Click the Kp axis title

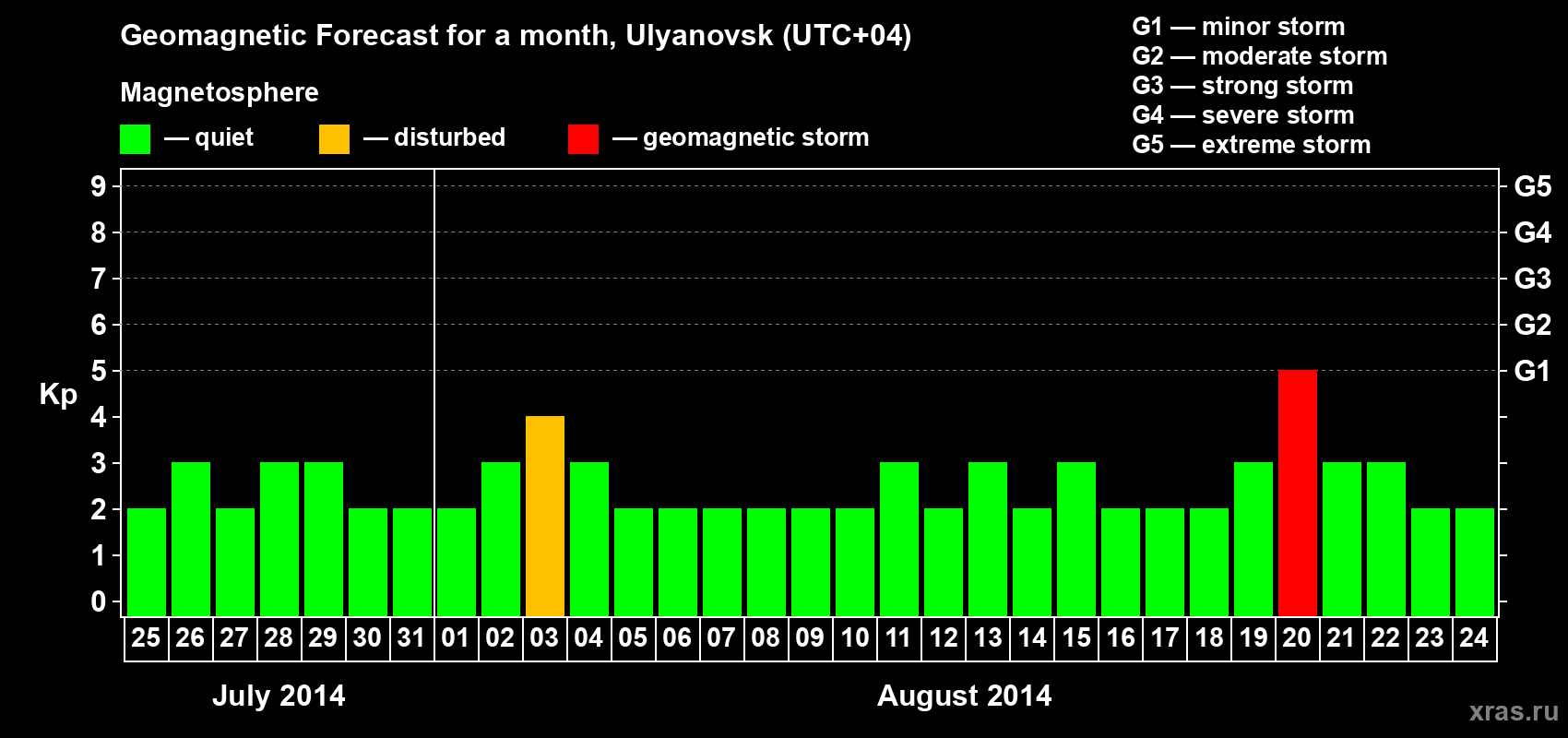click(x=58, y=395)
